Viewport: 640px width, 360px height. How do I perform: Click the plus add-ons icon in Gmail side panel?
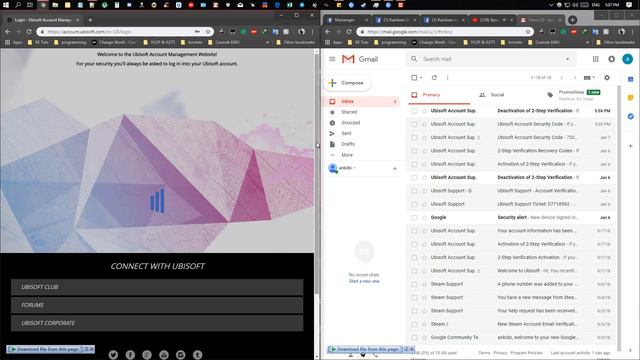click(x=631, y=146)
